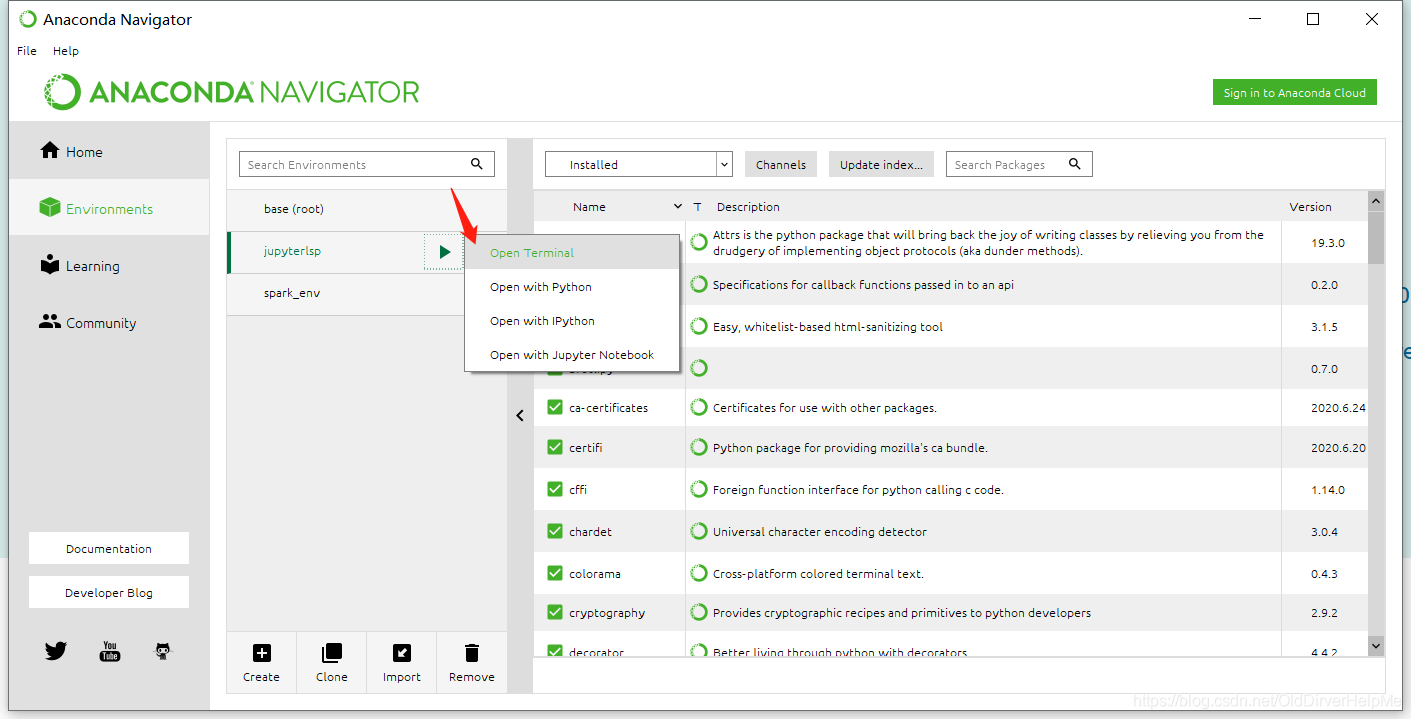The width and height of the screenshot is (1411, 719).
Task: Click the Channels button
Action: (x=781, y=164)
